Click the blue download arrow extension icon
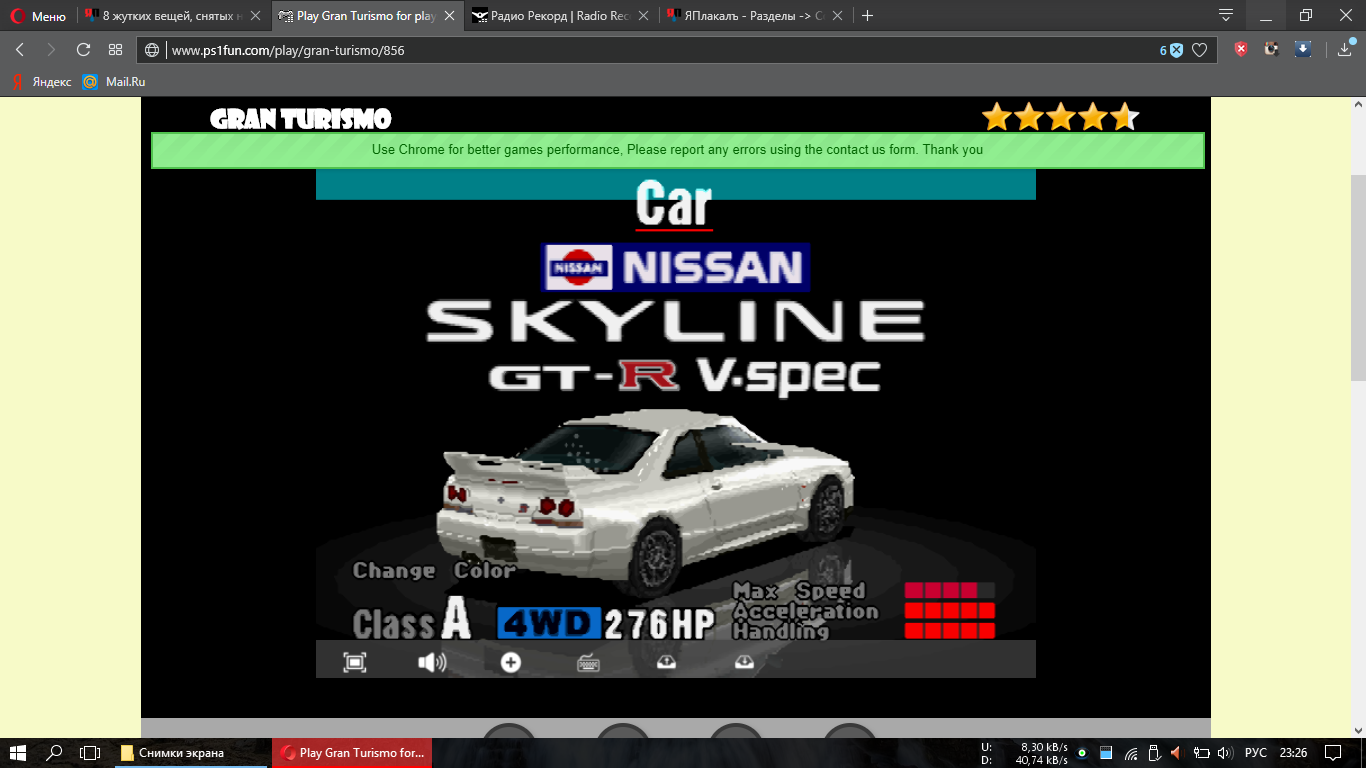Viewport: 1366px width, 768px height. [1303, 49]
